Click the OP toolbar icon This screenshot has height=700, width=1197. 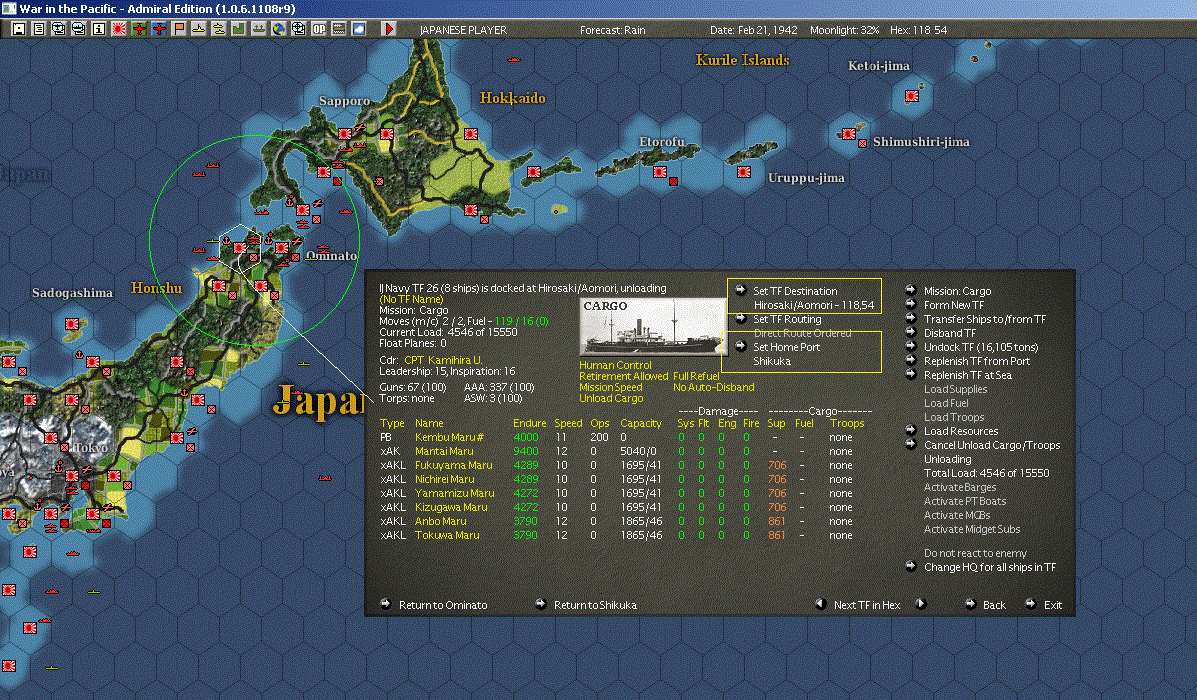[x=318, y=29]
